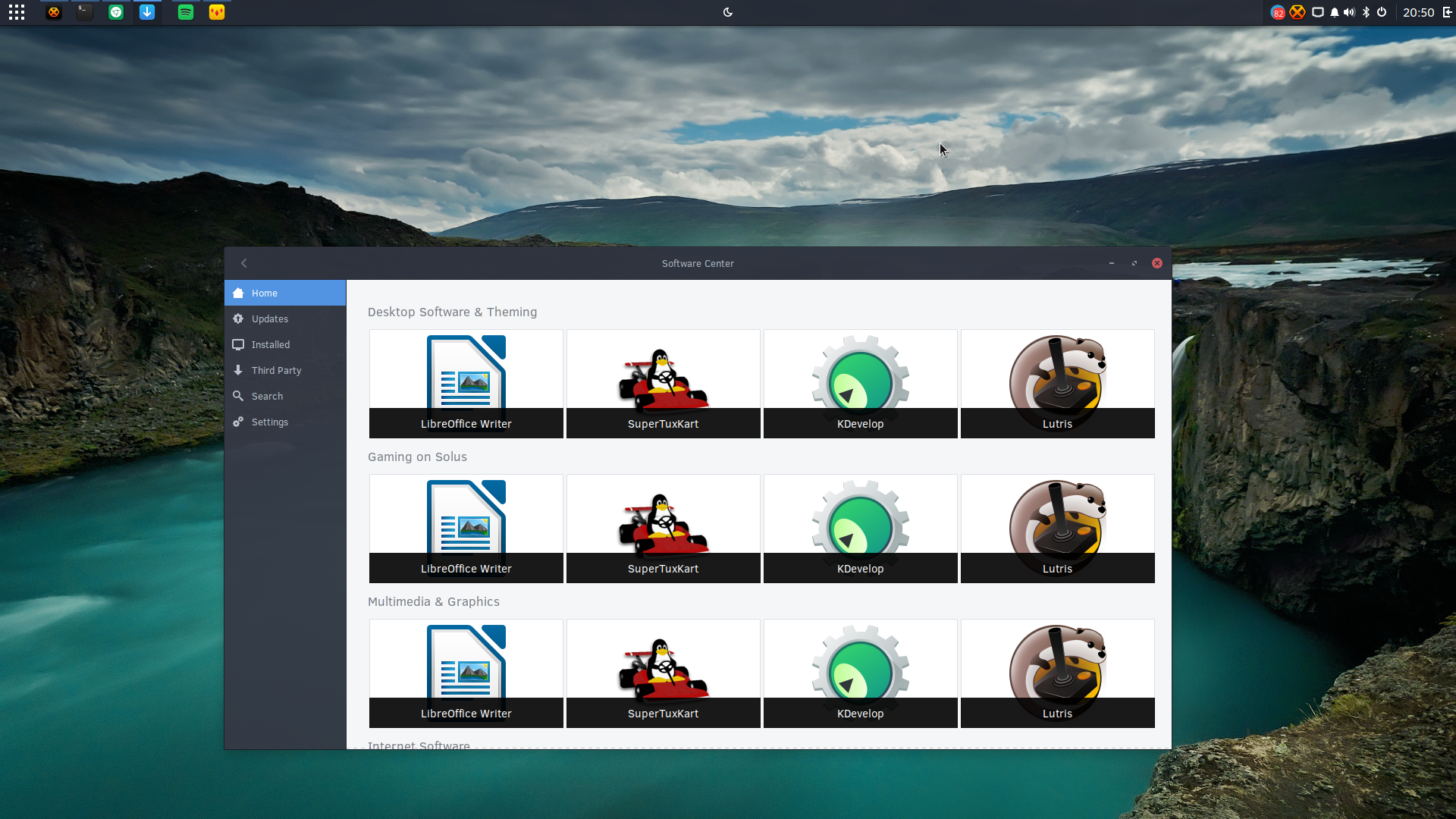Open Lutris under Multimedia & Graphics
Viewport: 1456px width, 819px height.
[x=1058, y=673]
